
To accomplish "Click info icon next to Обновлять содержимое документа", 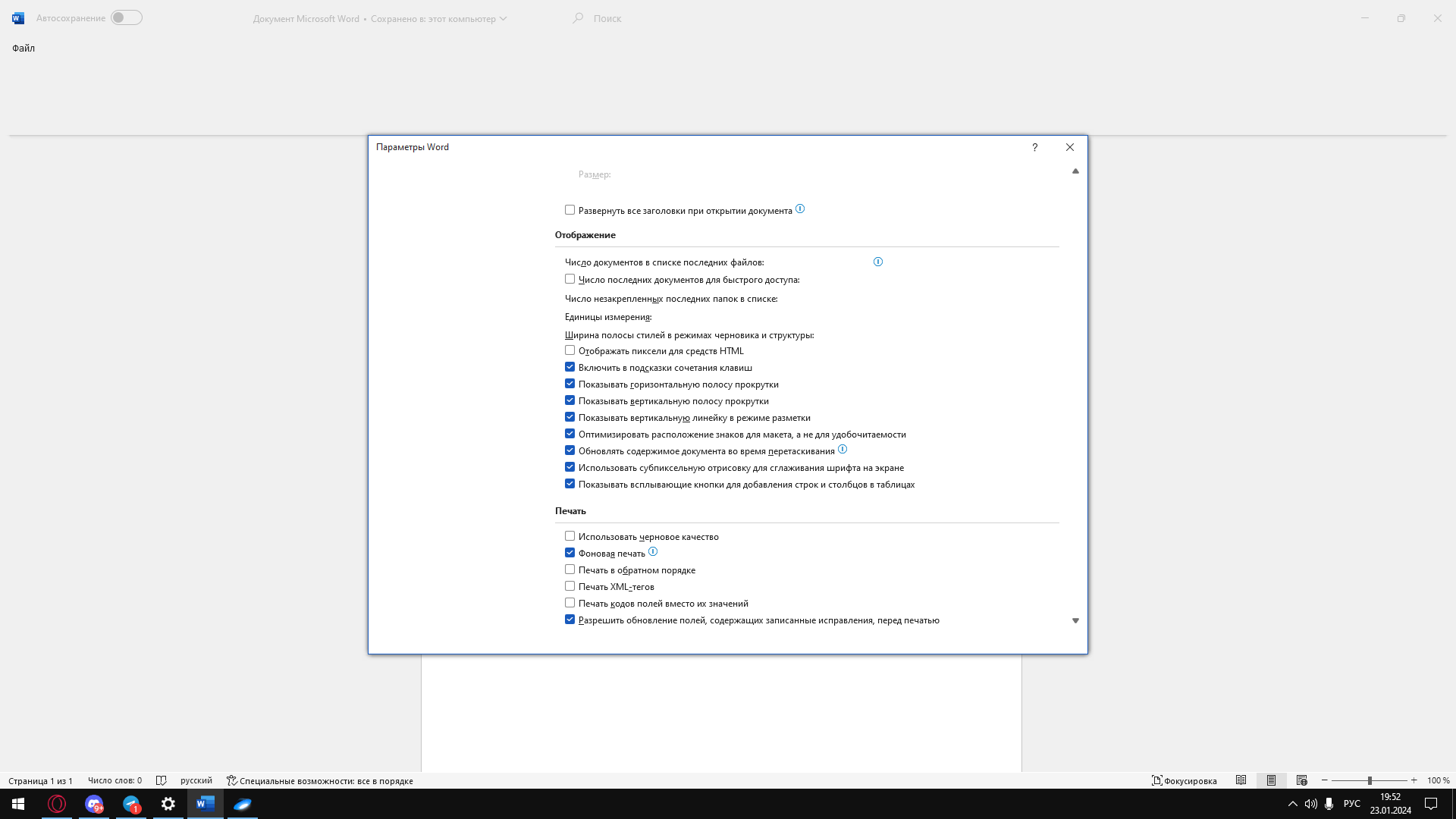I will click(x=843, y=449).
